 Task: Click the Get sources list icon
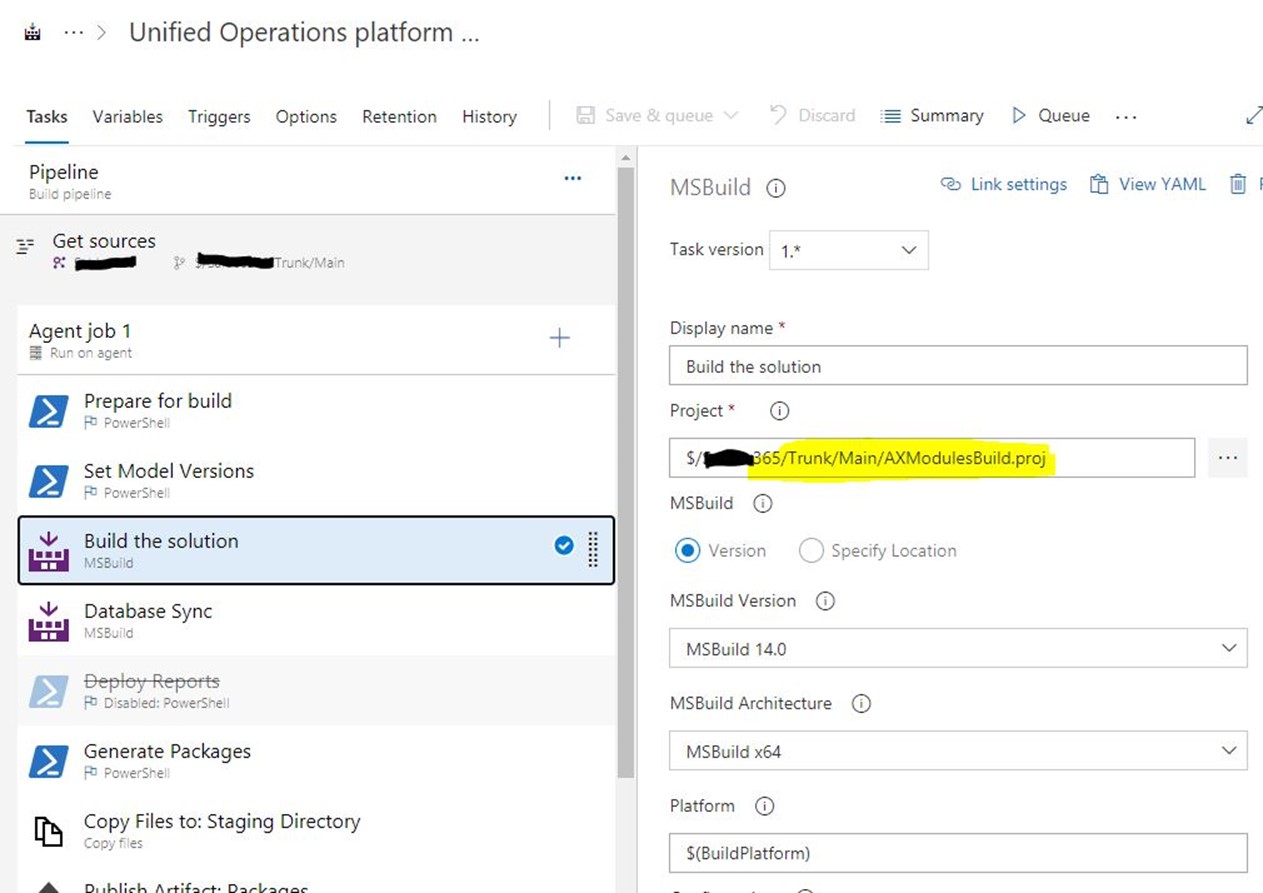point(27,246)
